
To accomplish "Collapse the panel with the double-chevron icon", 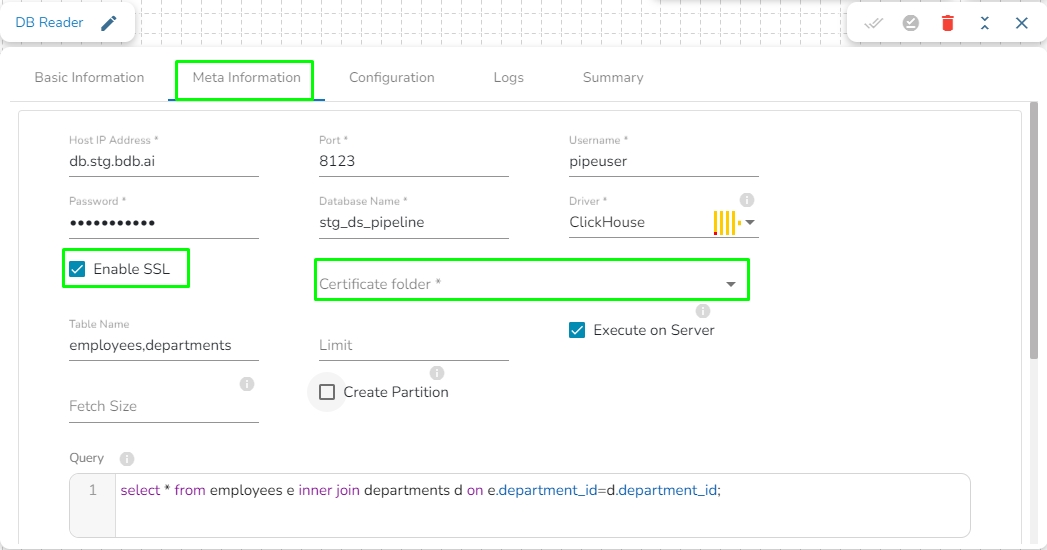I will 985,23.
